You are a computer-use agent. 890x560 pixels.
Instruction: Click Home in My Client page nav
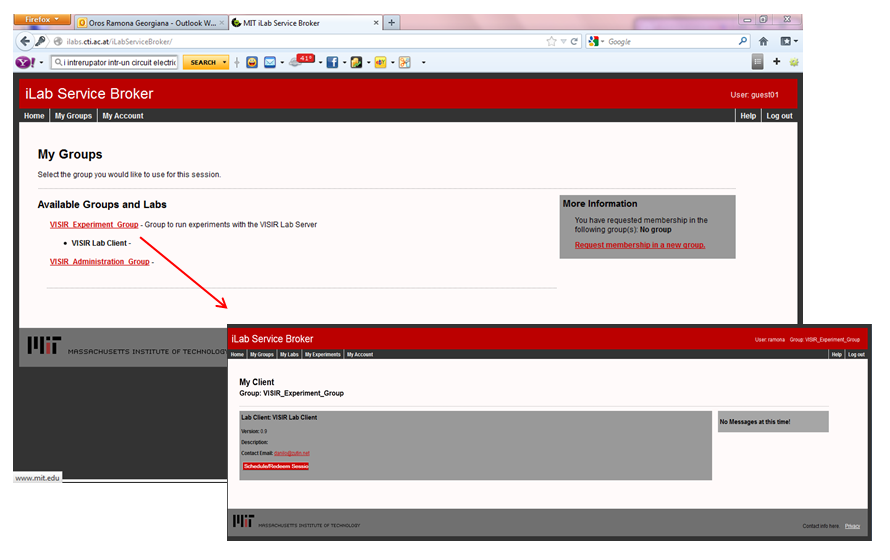tap(237, 355)
